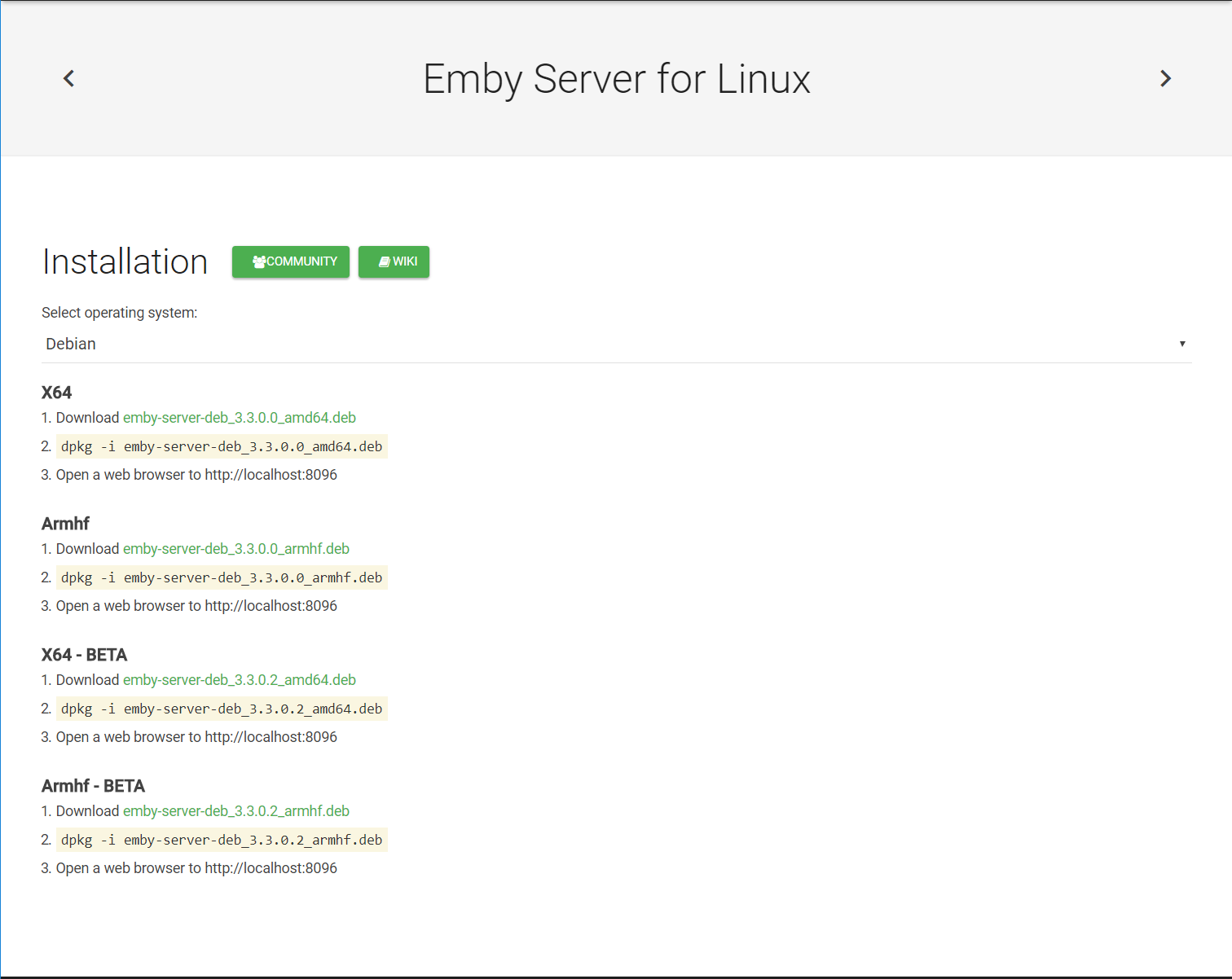Click localhost:8096 step under Armhf - BETA
Screen dimensions: 1232x979
(196, 868)
